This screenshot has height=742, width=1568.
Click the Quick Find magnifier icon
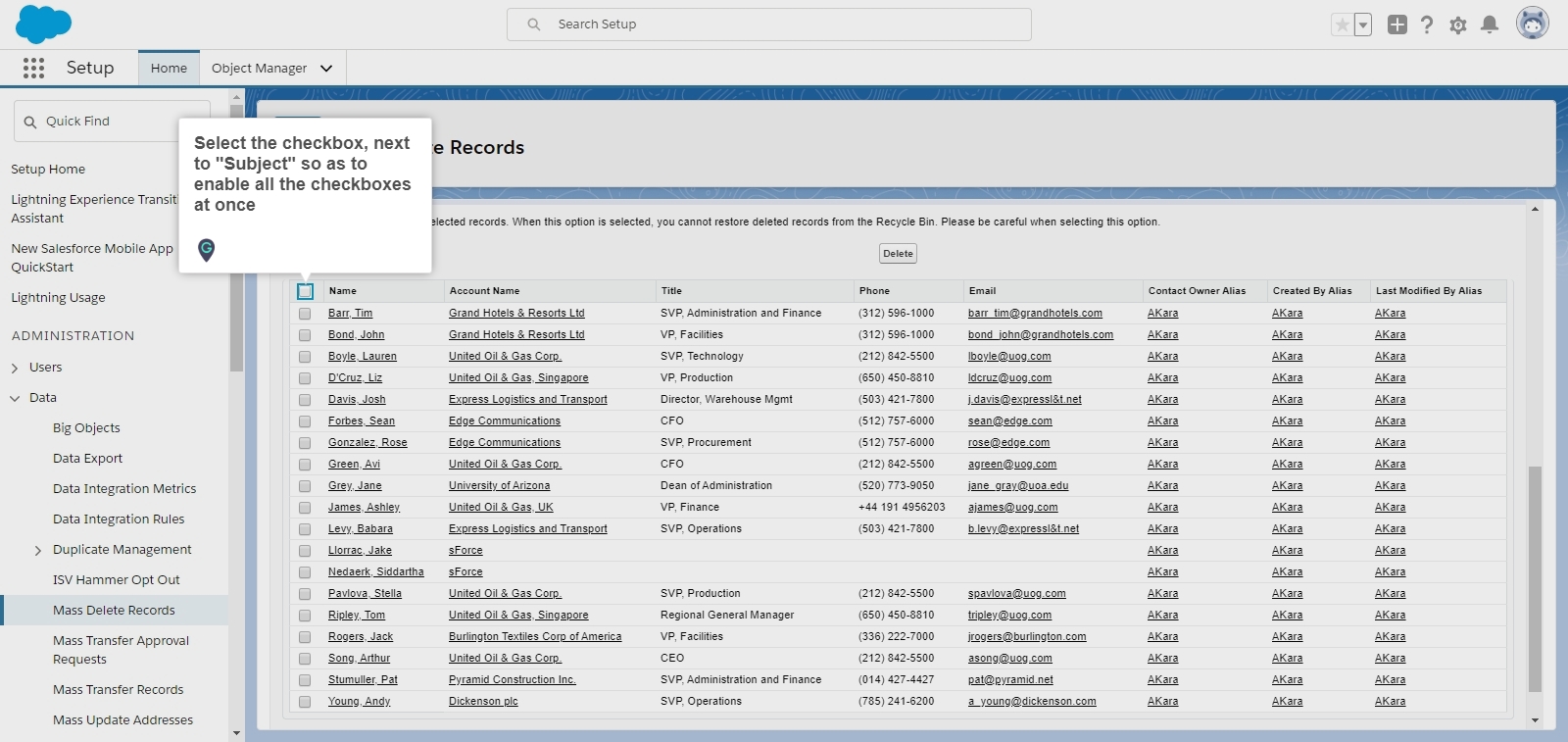point(30,123)
